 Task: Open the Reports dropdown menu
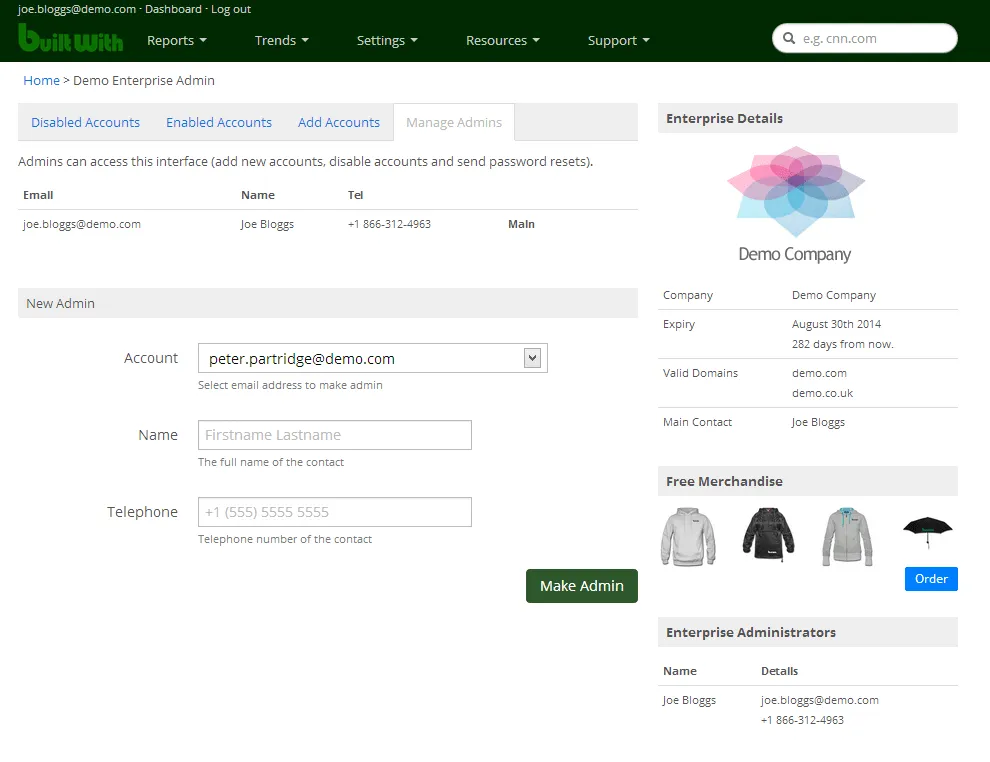tap(176, 41)
